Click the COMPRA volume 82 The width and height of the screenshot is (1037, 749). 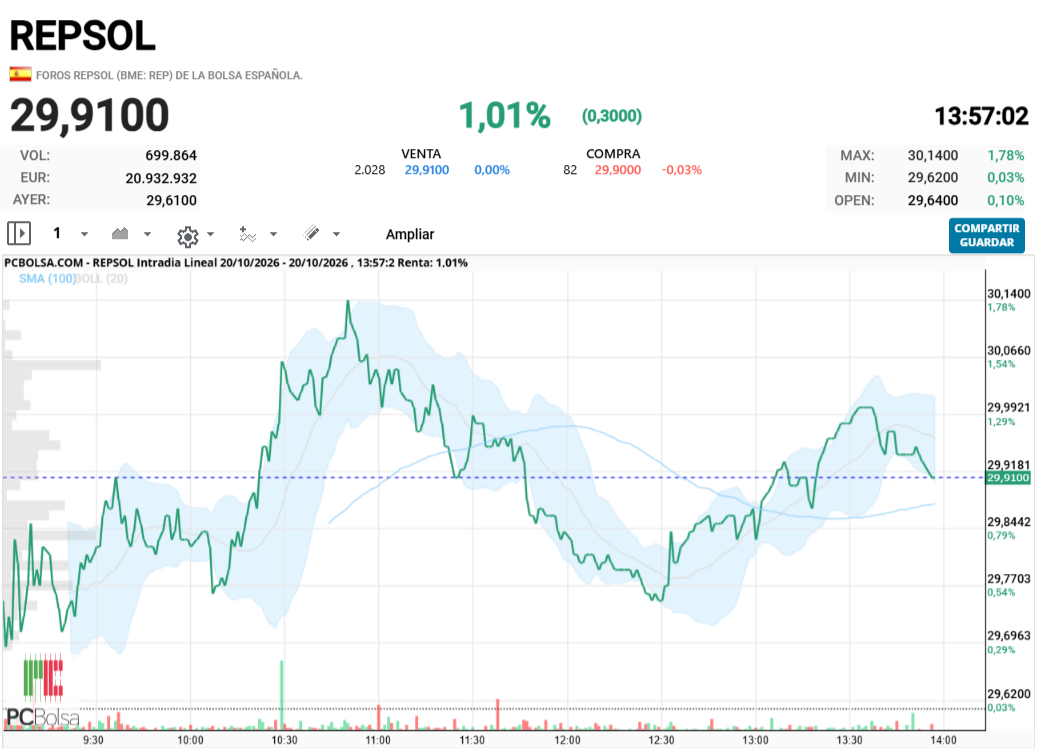click(570, 170)
